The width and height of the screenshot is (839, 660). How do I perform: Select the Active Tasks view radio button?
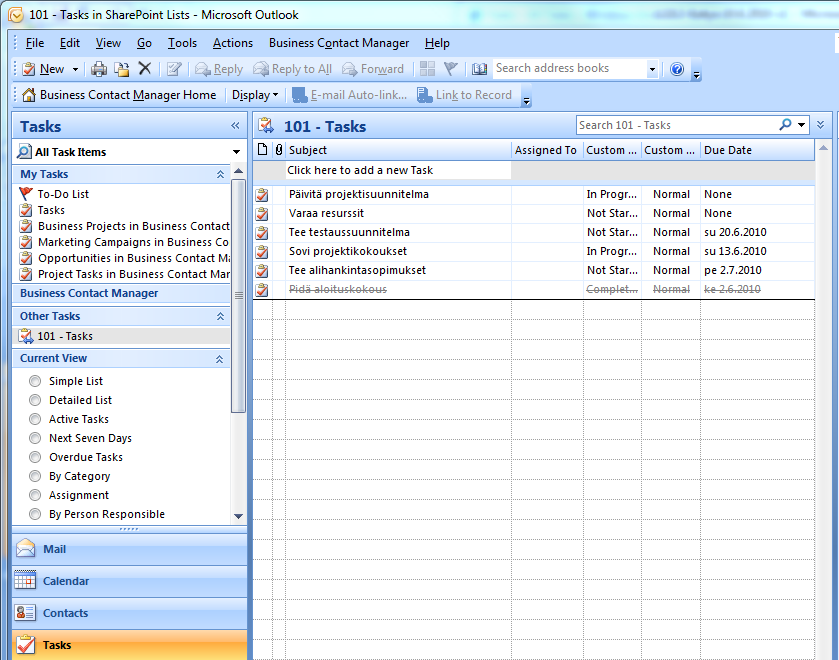click(x=35, y=419)
